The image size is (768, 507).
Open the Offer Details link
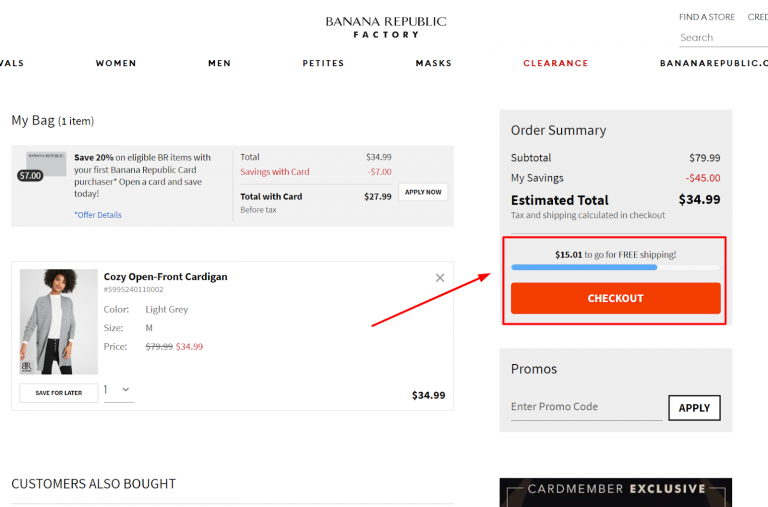(98, 215)
